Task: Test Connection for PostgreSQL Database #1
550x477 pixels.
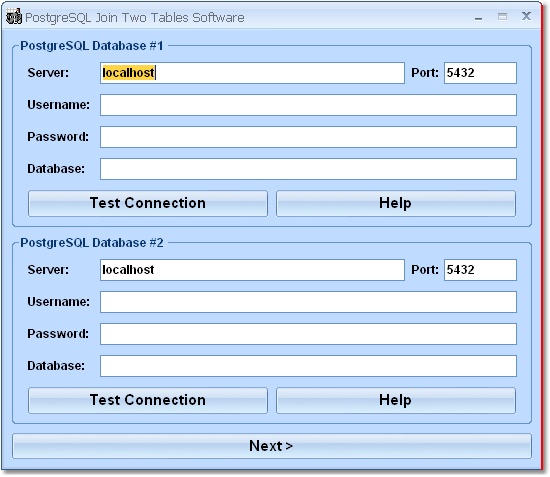Action: click(148, 203)
